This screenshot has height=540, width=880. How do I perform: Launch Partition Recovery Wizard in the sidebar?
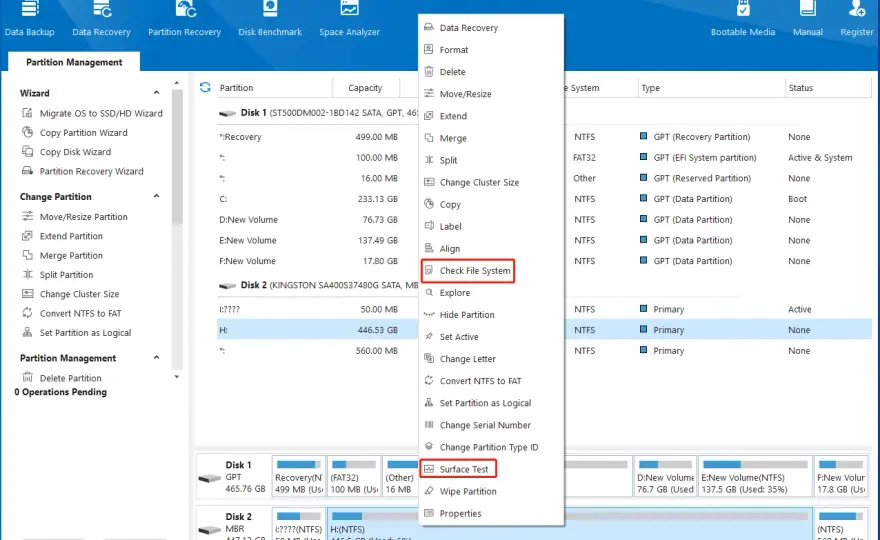[x=82, y=171]
